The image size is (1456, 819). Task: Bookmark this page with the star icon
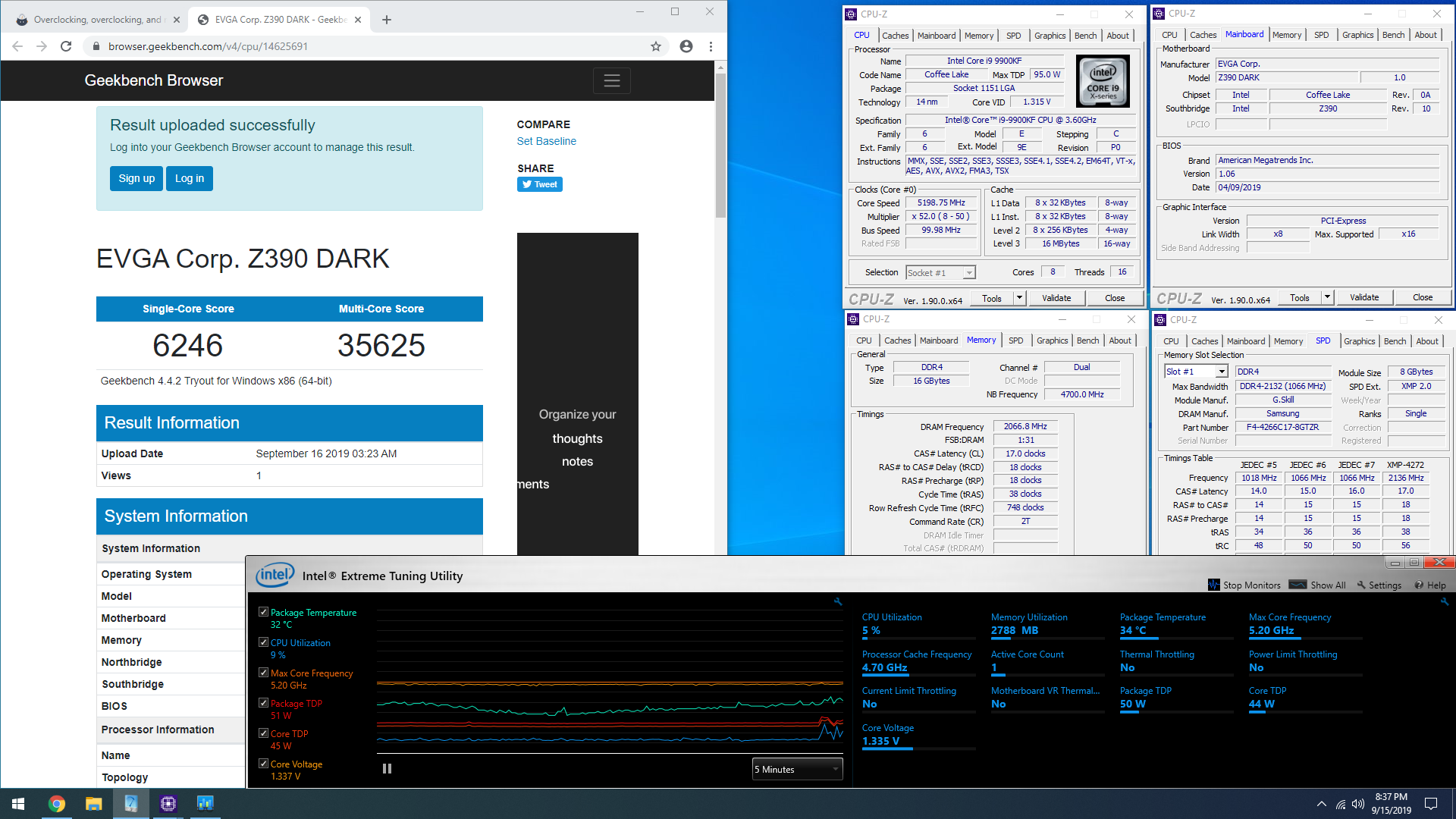click(x=656, y=46)
